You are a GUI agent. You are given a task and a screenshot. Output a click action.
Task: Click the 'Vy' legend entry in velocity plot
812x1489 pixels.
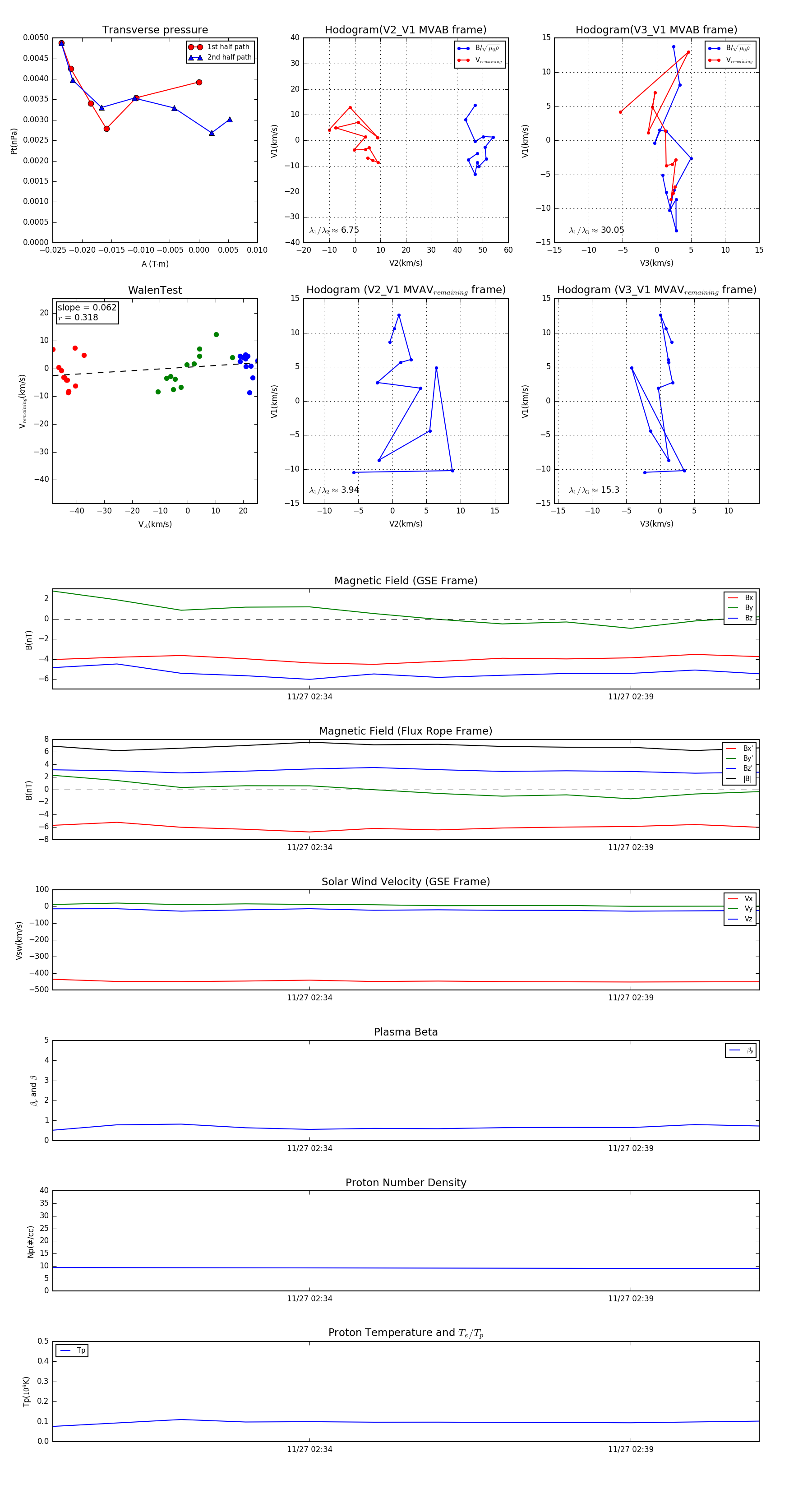point(740,909)
